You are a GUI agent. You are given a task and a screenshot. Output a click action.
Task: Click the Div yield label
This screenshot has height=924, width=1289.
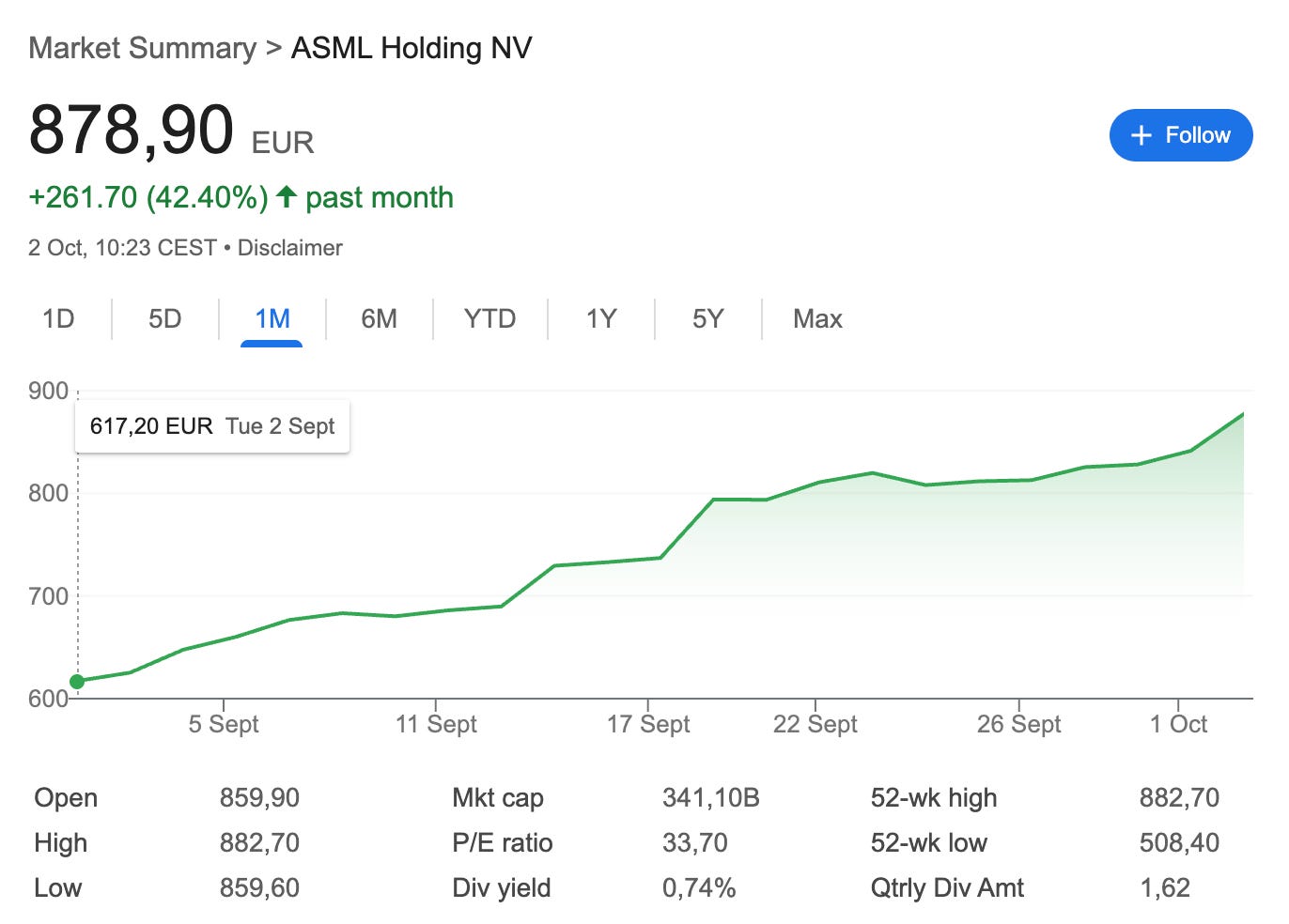(502, 888)
